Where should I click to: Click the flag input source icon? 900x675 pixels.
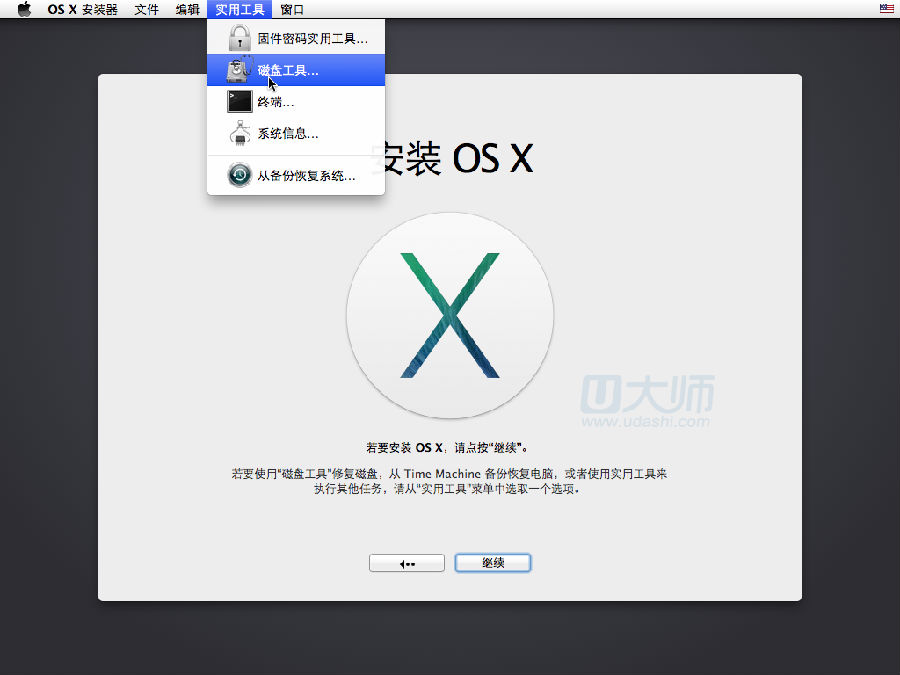coord(886,9)
